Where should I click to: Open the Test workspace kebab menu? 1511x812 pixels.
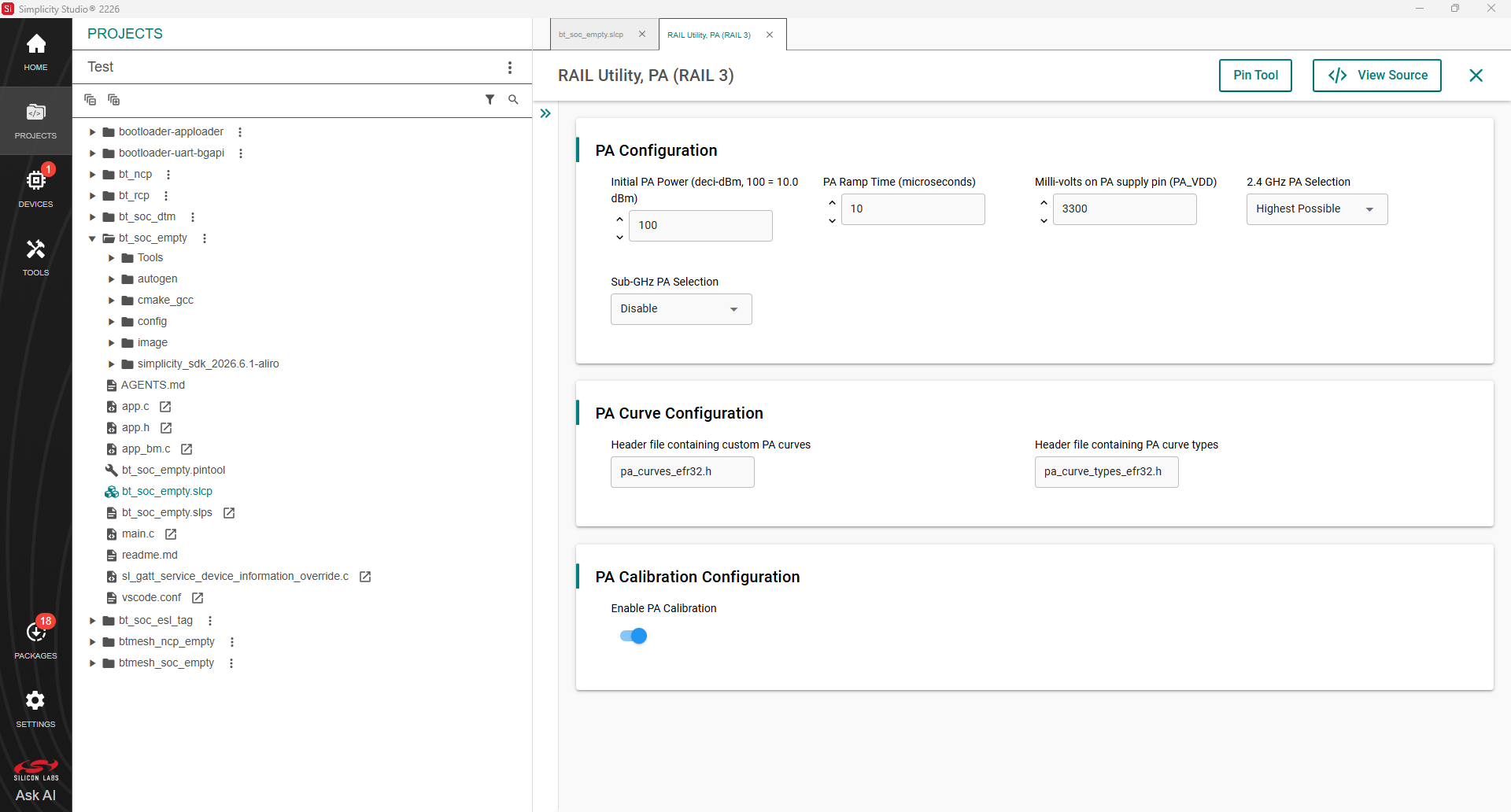(x=510, y=68)
